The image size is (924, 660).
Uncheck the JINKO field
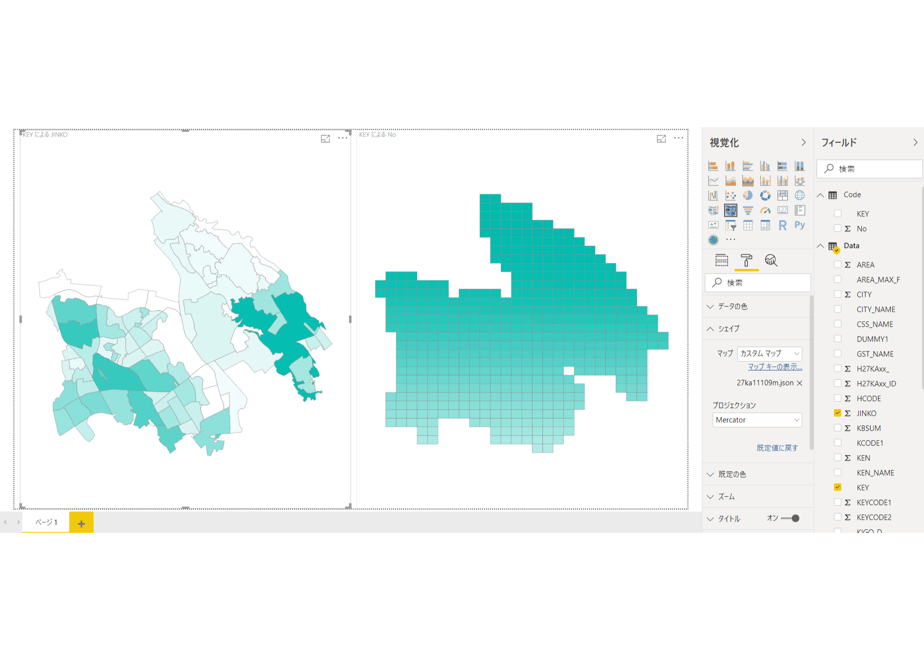pyautogui.click(x=837, y=413)
